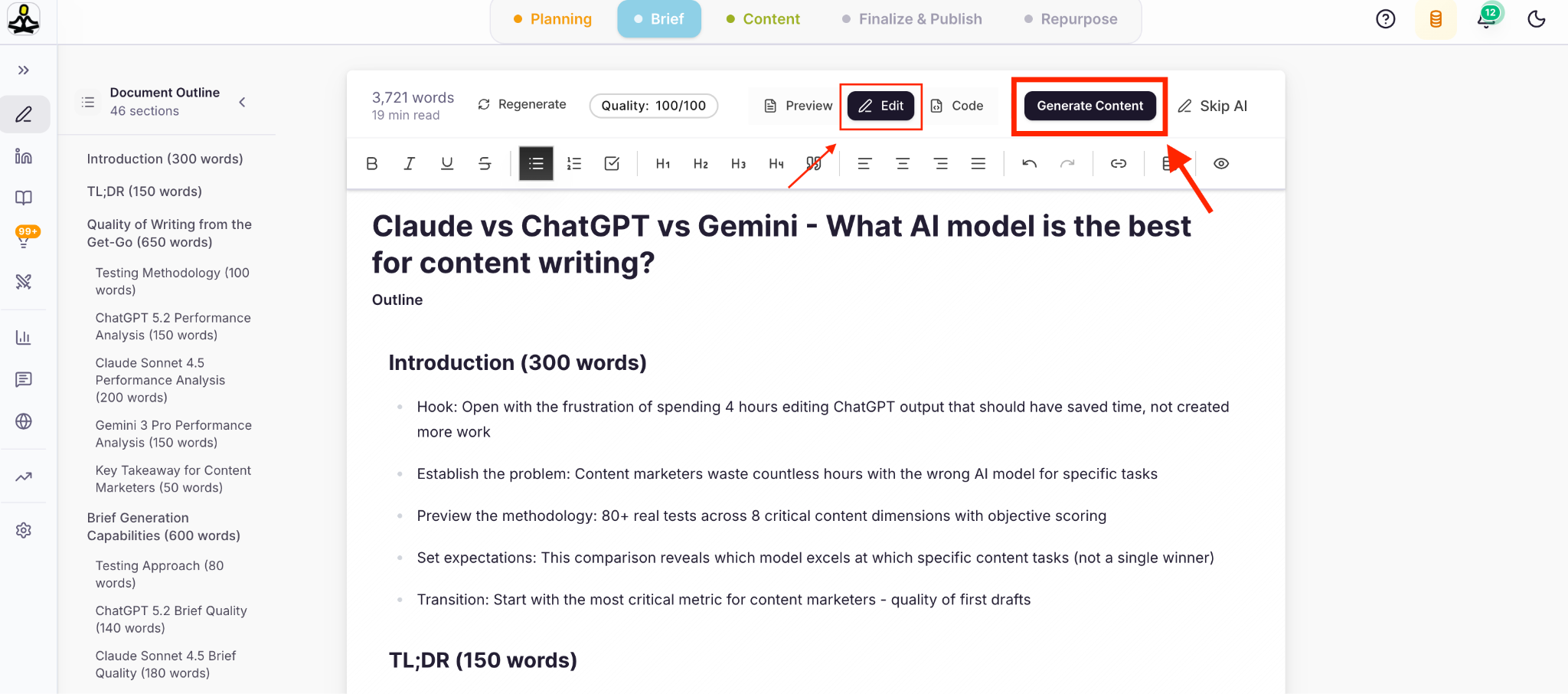Jump to Brief Generation Capabilities section

tap(164, 526)
